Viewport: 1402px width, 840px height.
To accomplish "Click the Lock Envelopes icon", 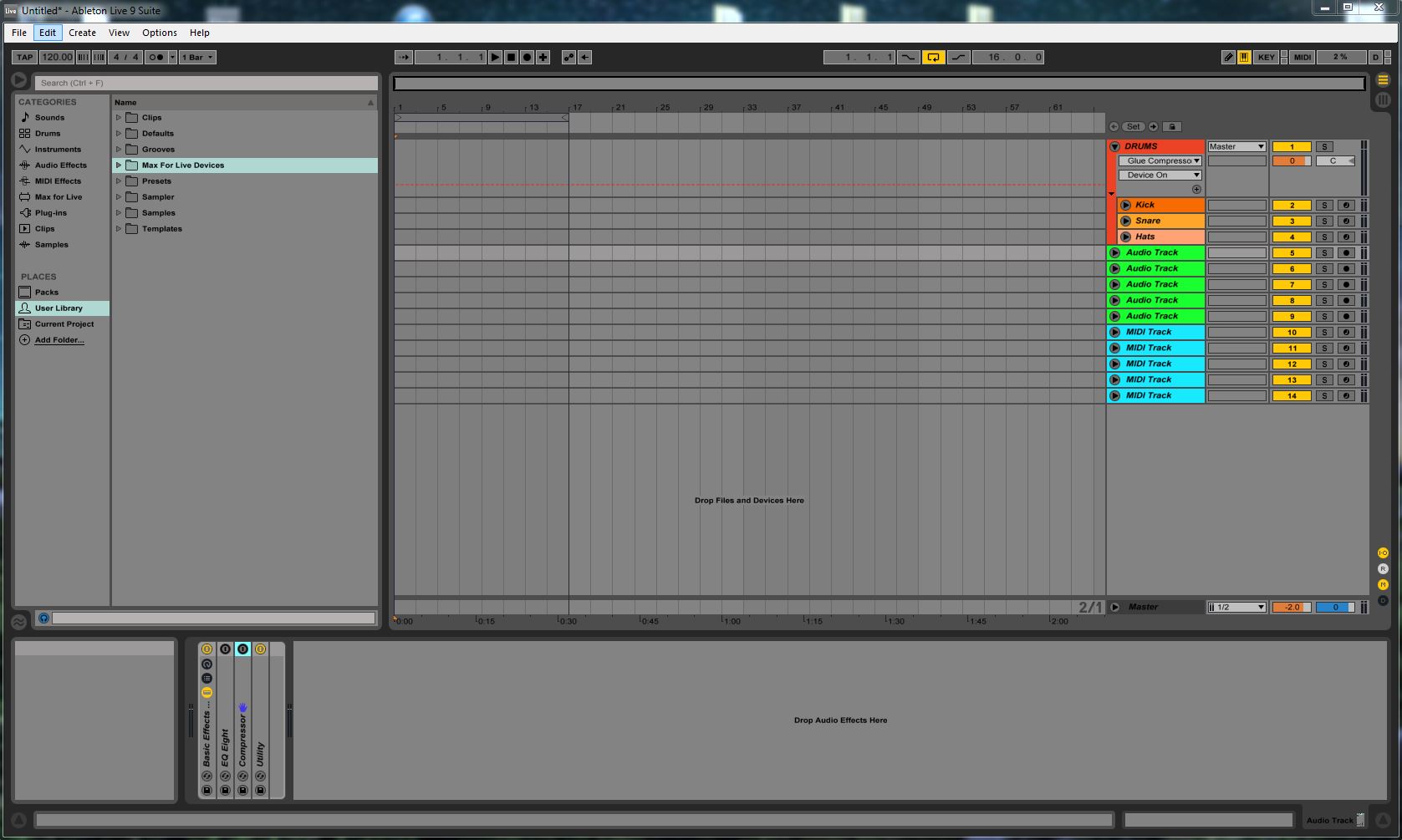I will 1172,127.
